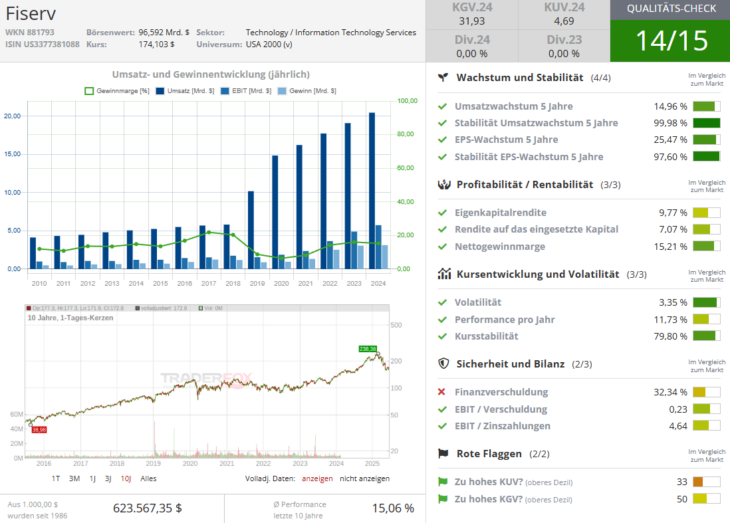The height and width of the screenshot is (523, 730).
Task: Click the green 238.36 price high marker
Action: (368, 349)
